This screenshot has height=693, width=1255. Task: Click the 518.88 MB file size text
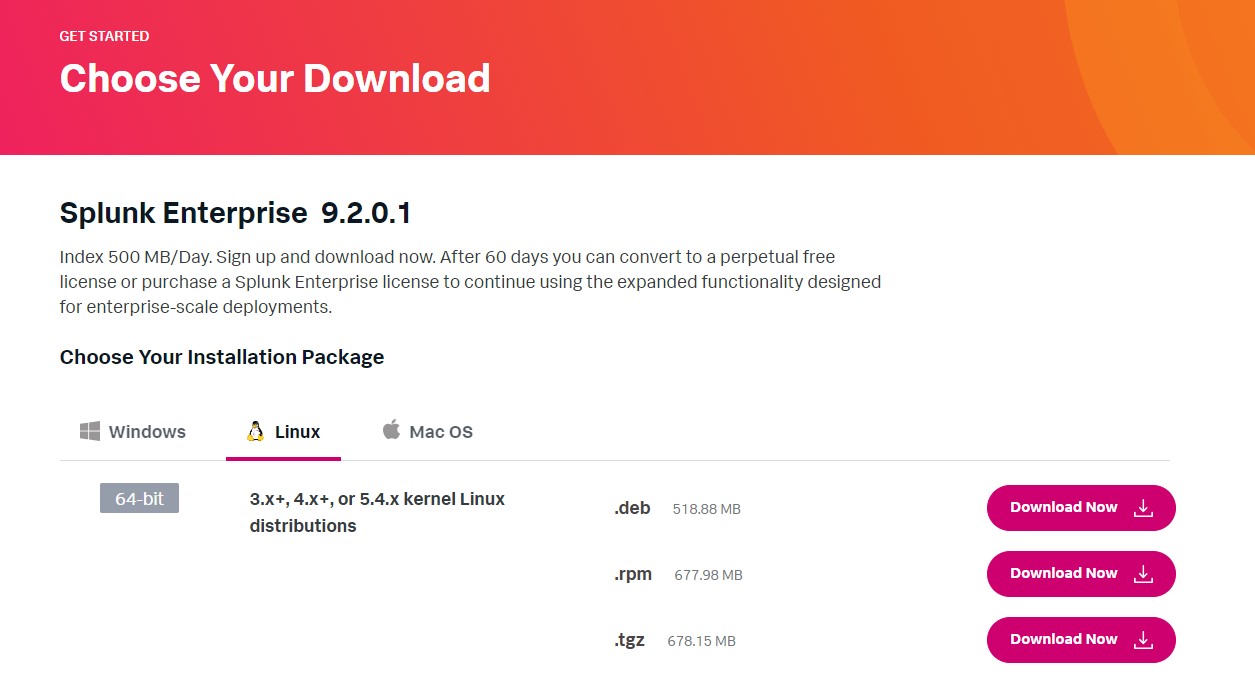pos(706,509)
